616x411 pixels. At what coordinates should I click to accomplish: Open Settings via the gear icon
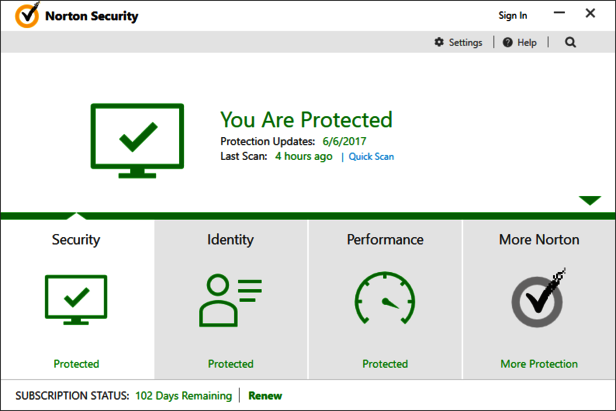point(439,43)
